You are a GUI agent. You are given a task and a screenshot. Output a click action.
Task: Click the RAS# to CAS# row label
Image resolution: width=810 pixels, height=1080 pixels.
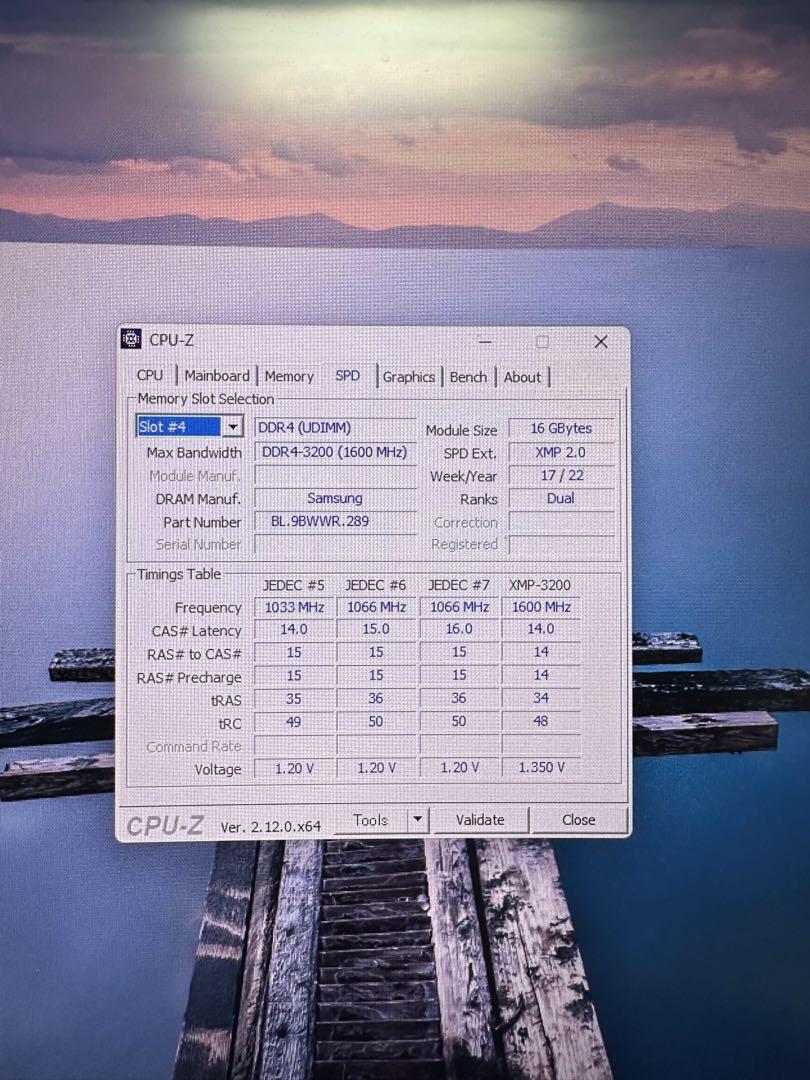pyautogui.click(x=194, y=654)
